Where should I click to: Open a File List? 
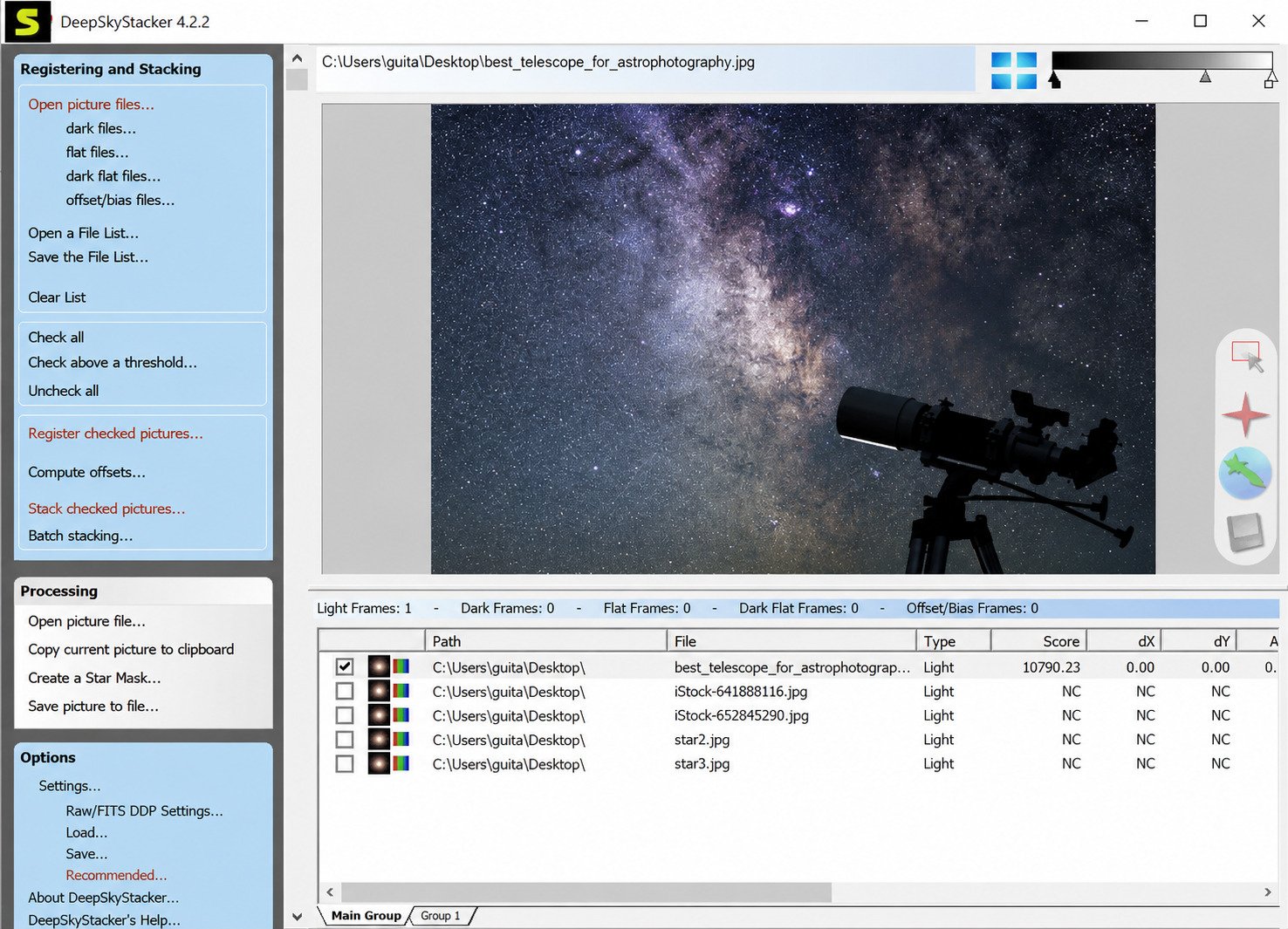tap(83, 233)
